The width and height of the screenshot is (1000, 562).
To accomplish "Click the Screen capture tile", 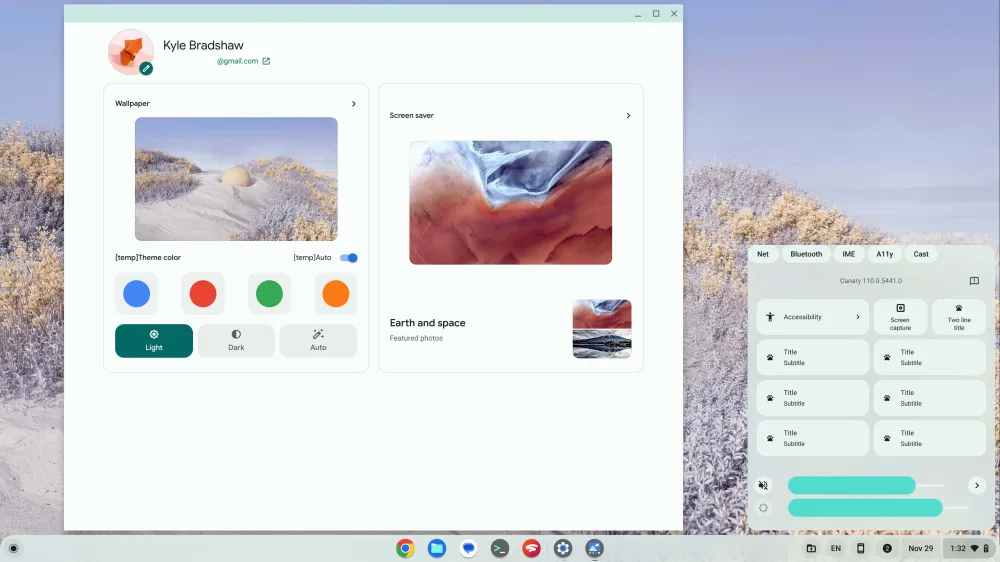I will point(900,316).
